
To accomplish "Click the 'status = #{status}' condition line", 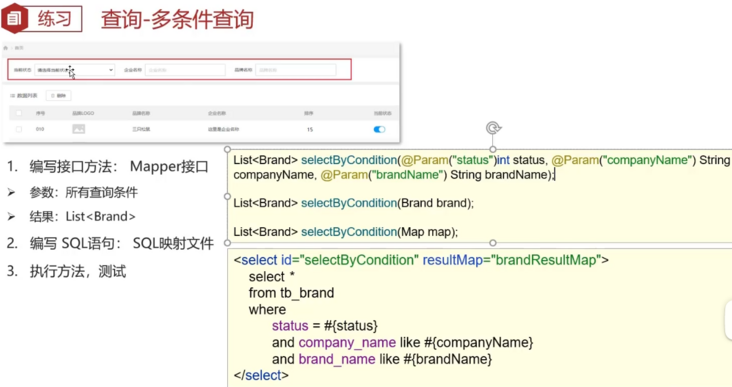I will [x=325, y=326].
